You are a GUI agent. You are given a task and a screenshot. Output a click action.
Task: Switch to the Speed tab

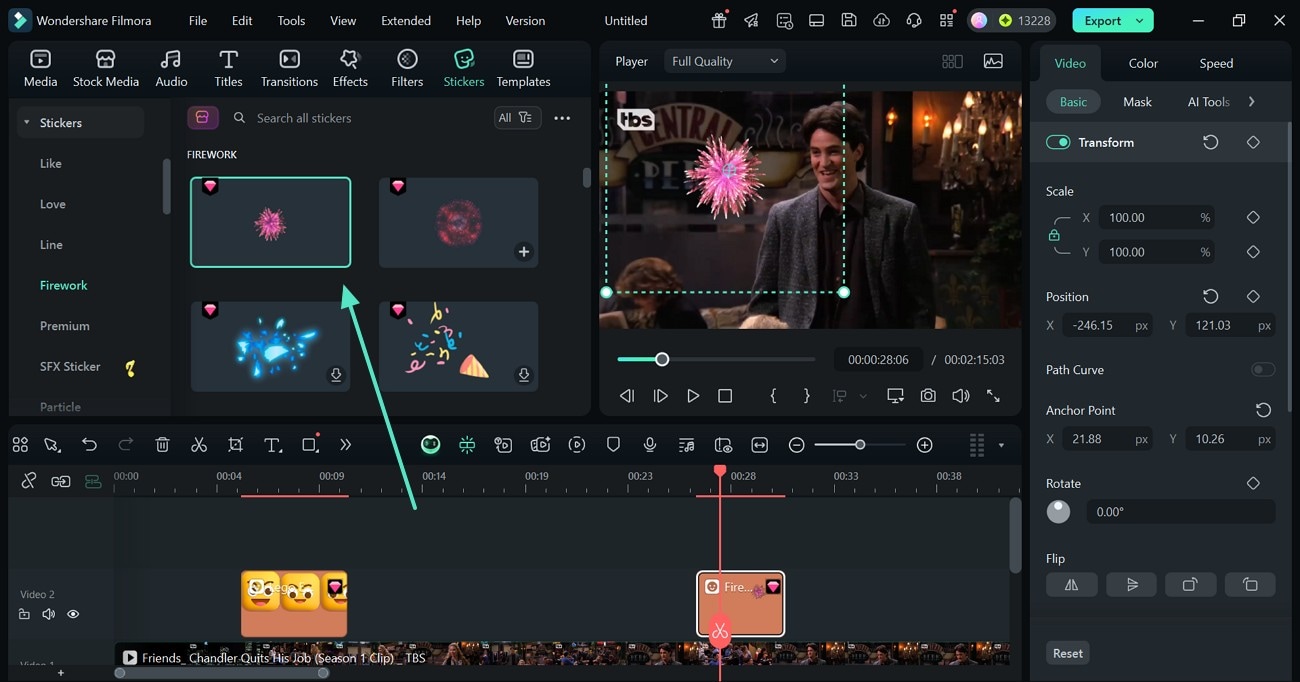(x=1216, y=63)
